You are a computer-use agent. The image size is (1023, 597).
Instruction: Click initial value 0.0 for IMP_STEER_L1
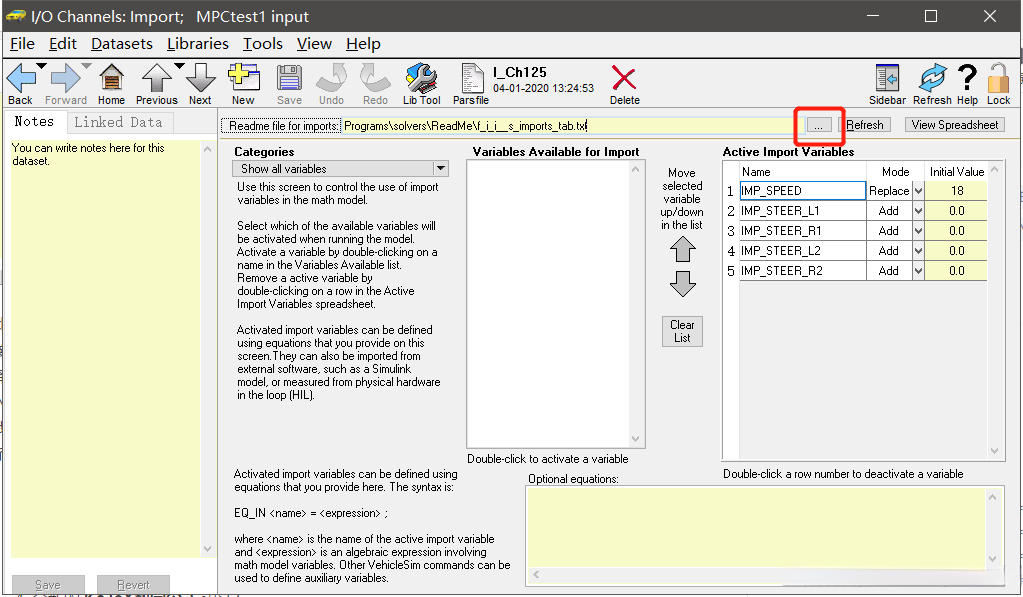pyautogui.click(x=956, y=211)
